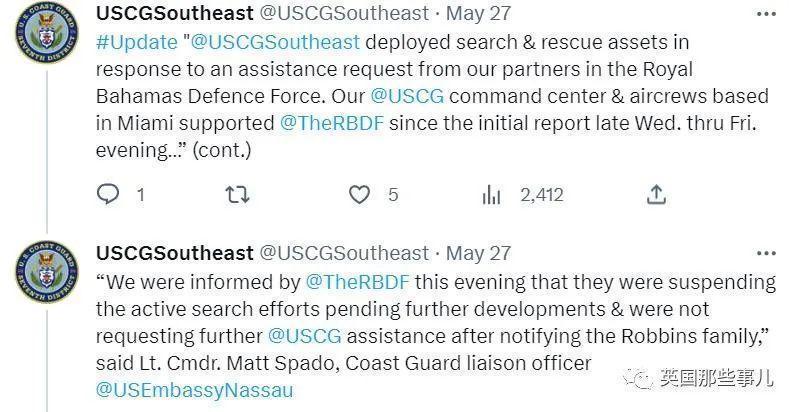Open the #Update hashtag link
The image size is (799, 412).
[x=137, y=42]
